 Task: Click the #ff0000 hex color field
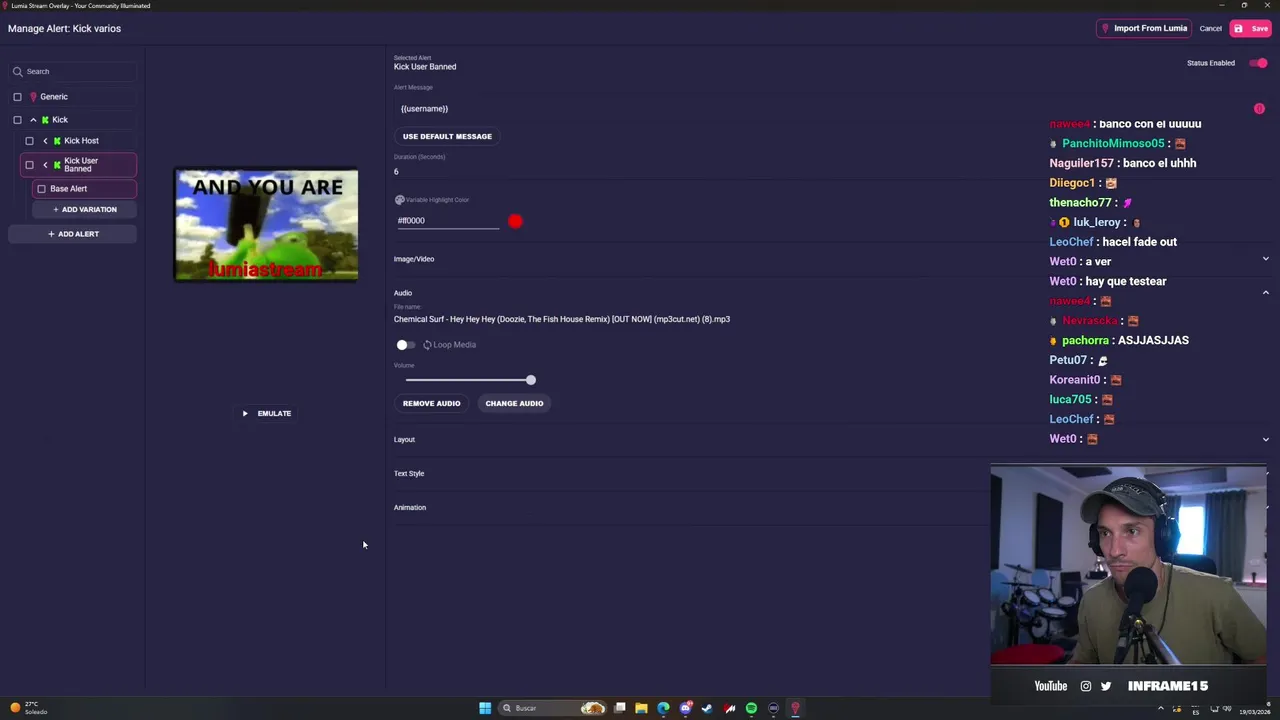[447, 221]
